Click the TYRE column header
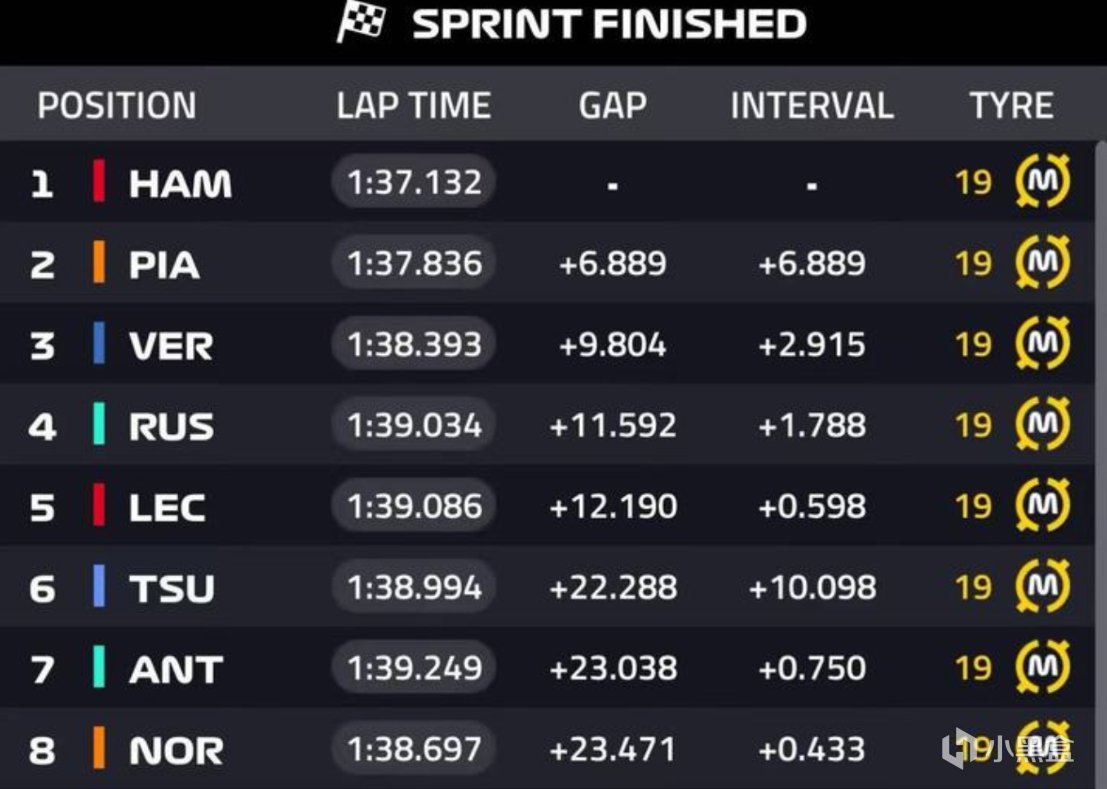 (x=1011, y=106)
